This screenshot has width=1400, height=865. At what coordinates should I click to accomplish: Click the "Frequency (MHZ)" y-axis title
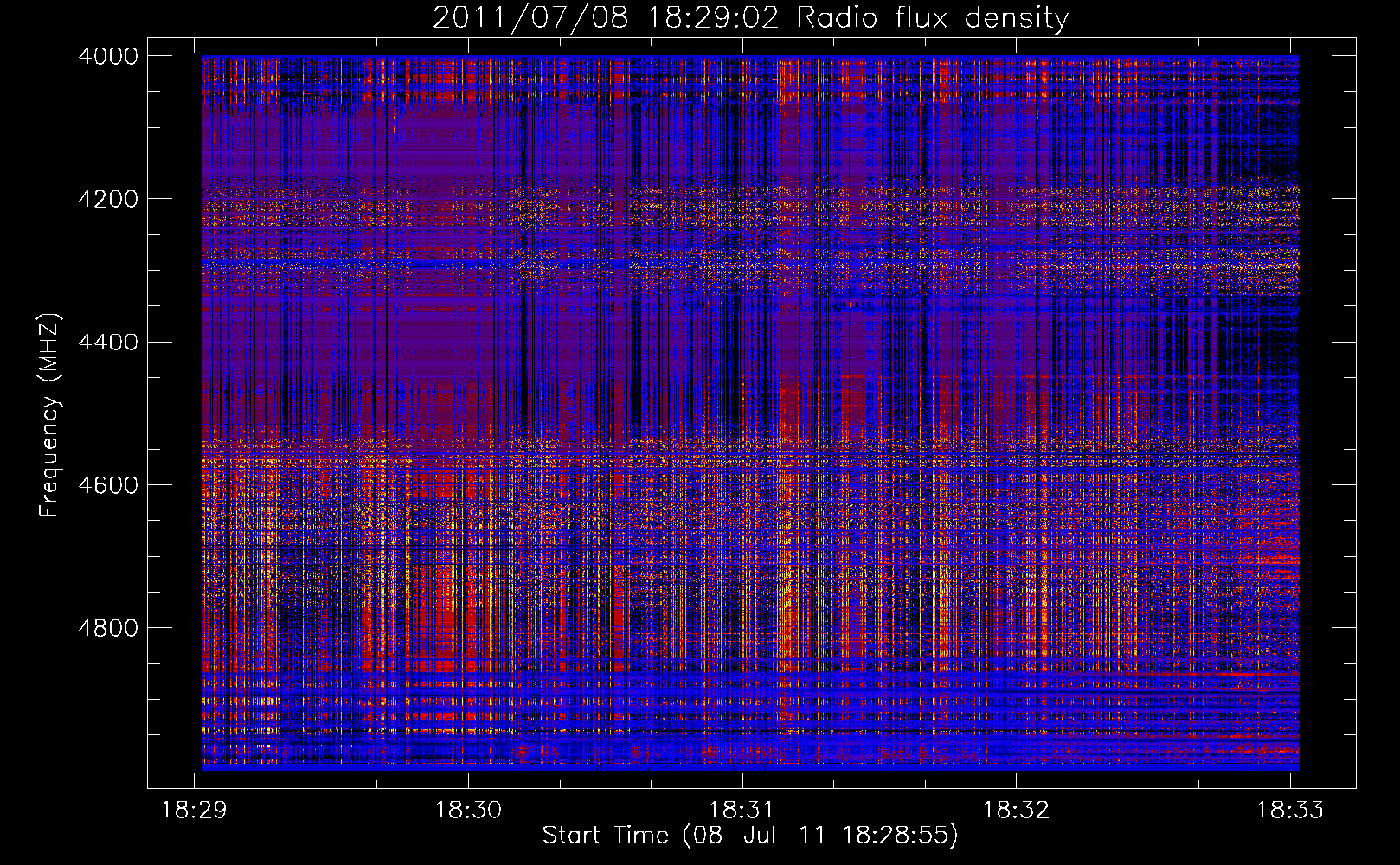[x=49, y=415]
